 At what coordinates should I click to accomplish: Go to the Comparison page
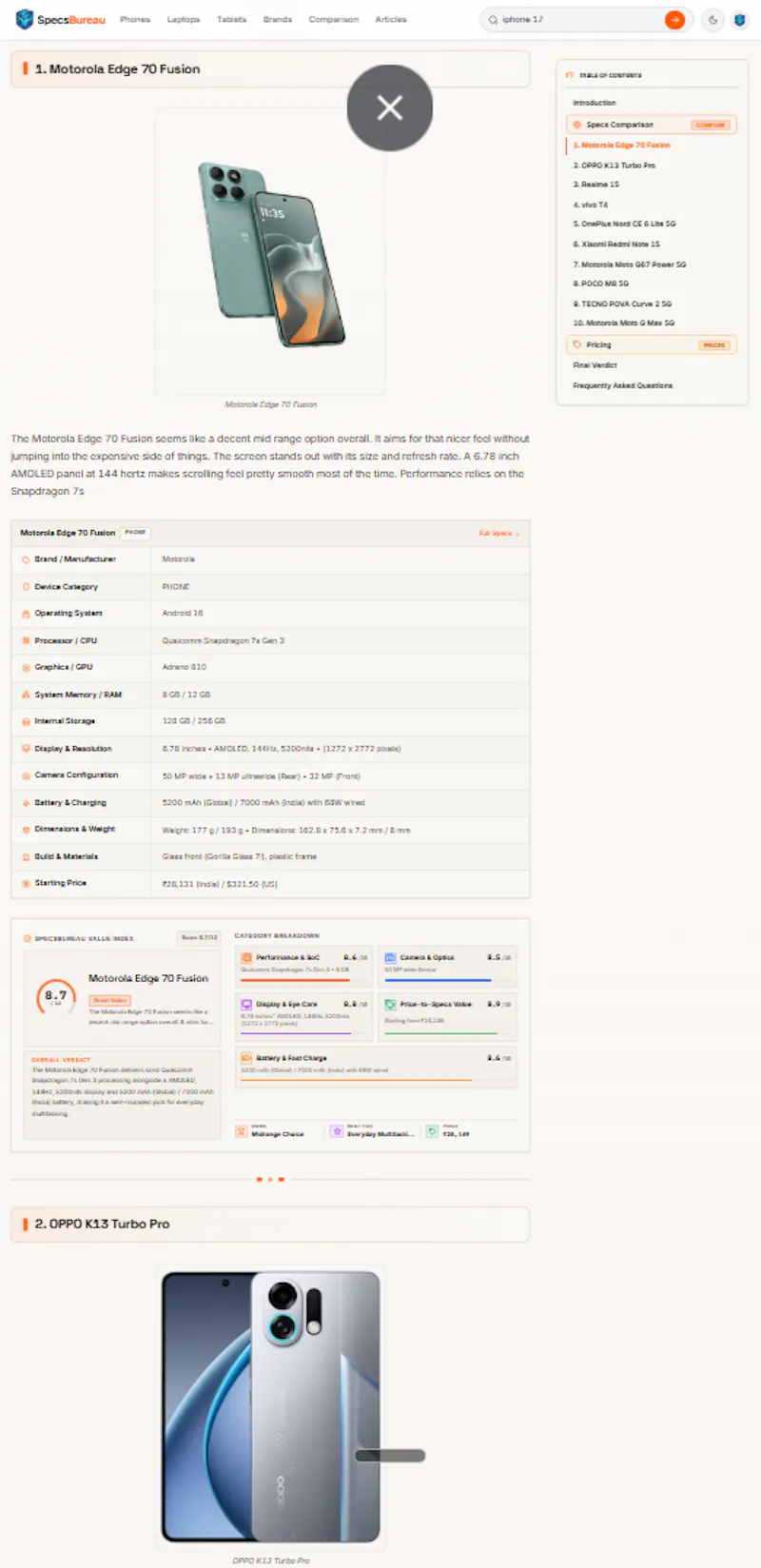(x=334, y=19)
